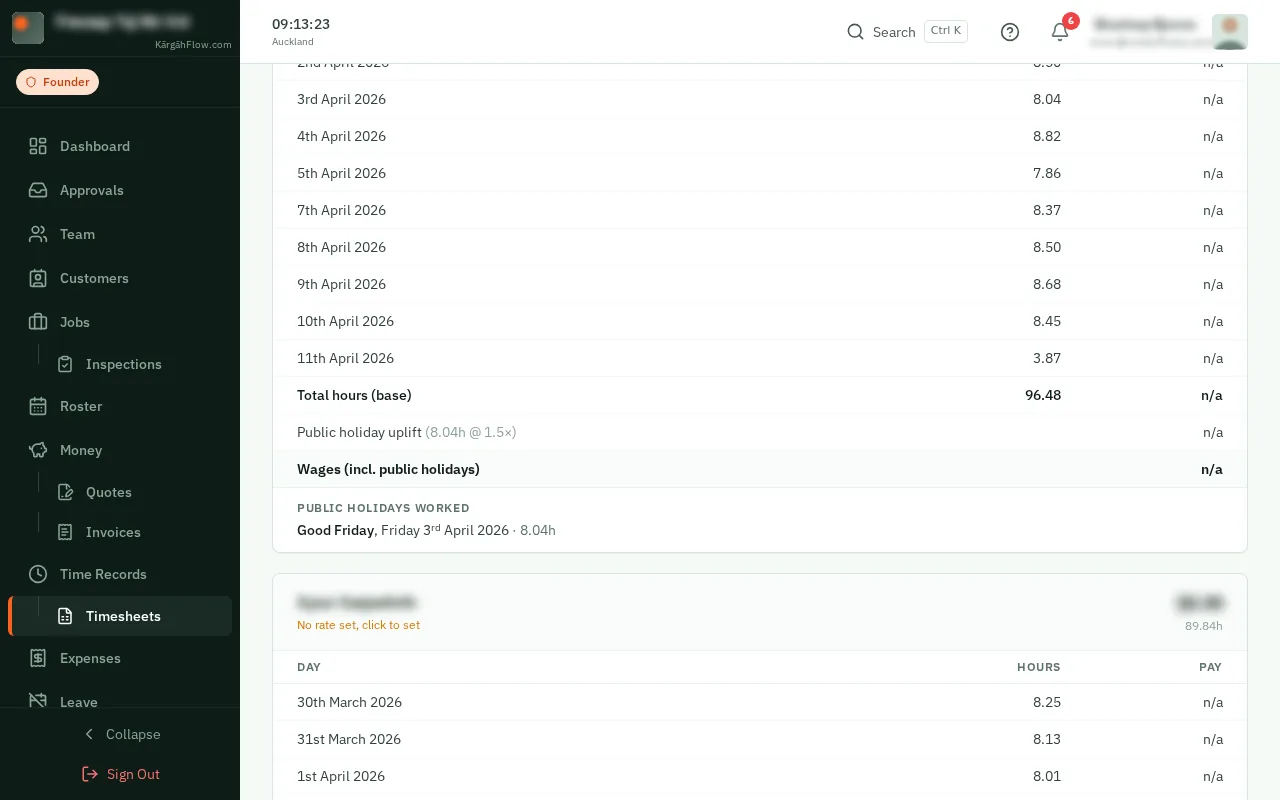Click the 96.48 total hours value
This screenshot has height=800, width=1280.
(x=1043, y=395)
